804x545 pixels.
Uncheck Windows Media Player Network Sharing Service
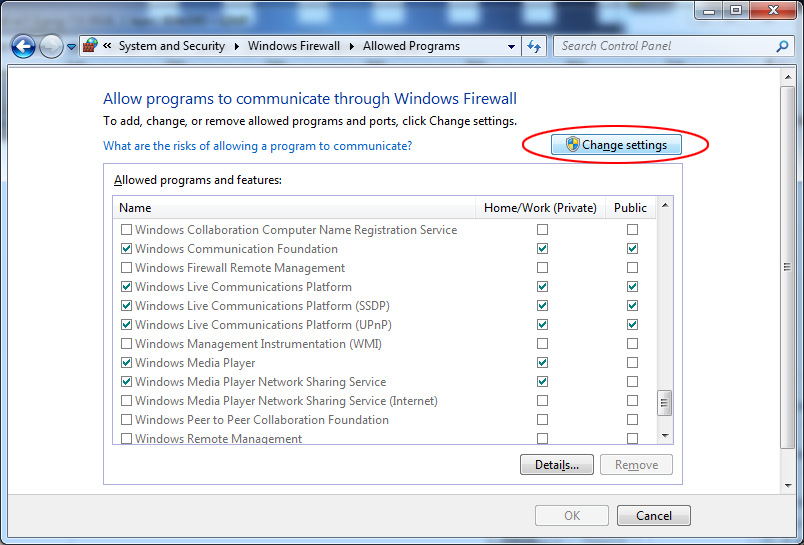coord(126,381)
